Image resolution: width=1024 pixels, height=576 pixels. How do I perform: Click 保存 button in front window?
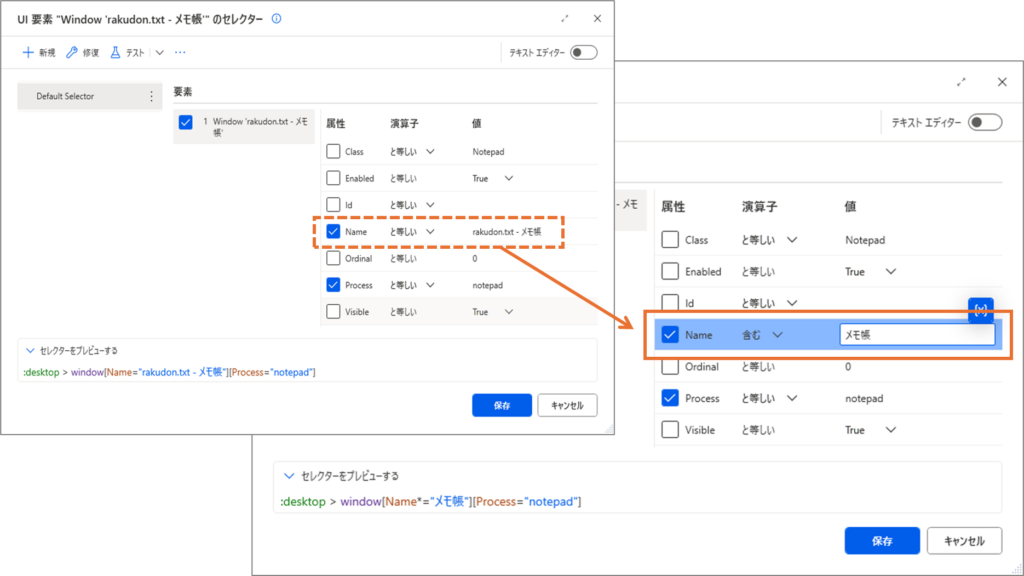882,541
